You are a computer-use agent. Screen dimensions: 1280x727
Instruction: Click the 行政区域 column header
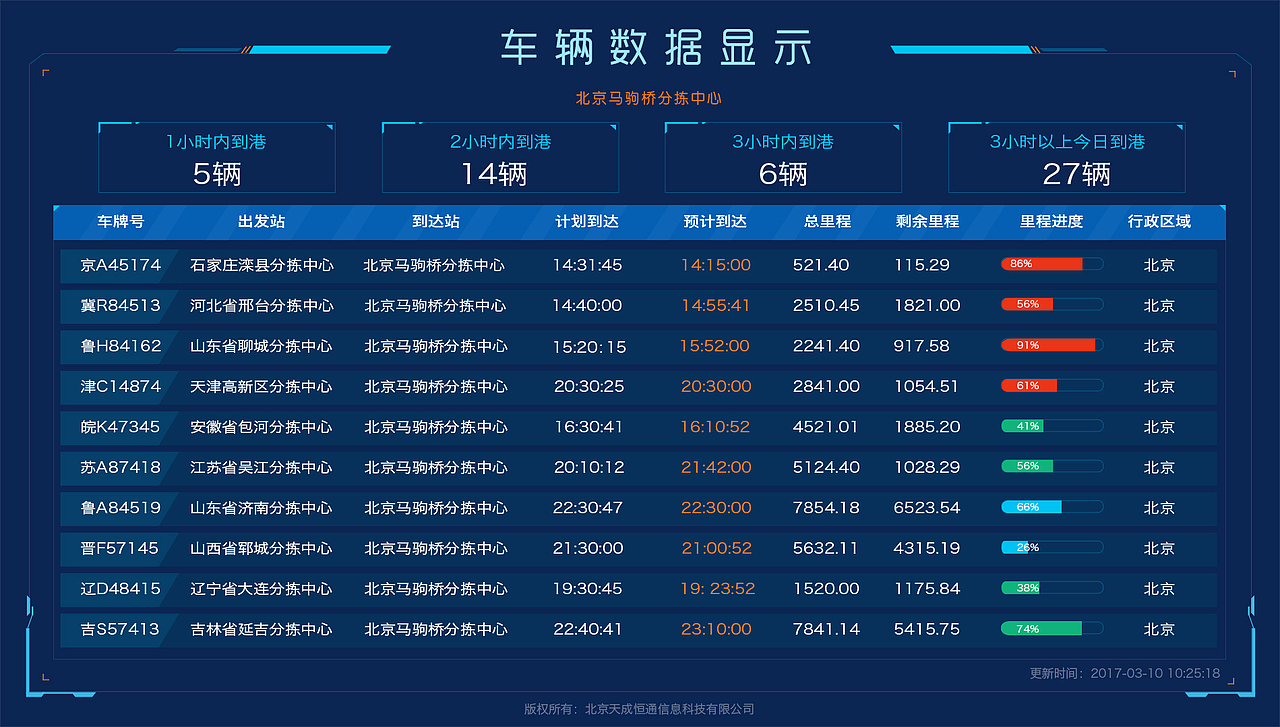coord(1159,222)
